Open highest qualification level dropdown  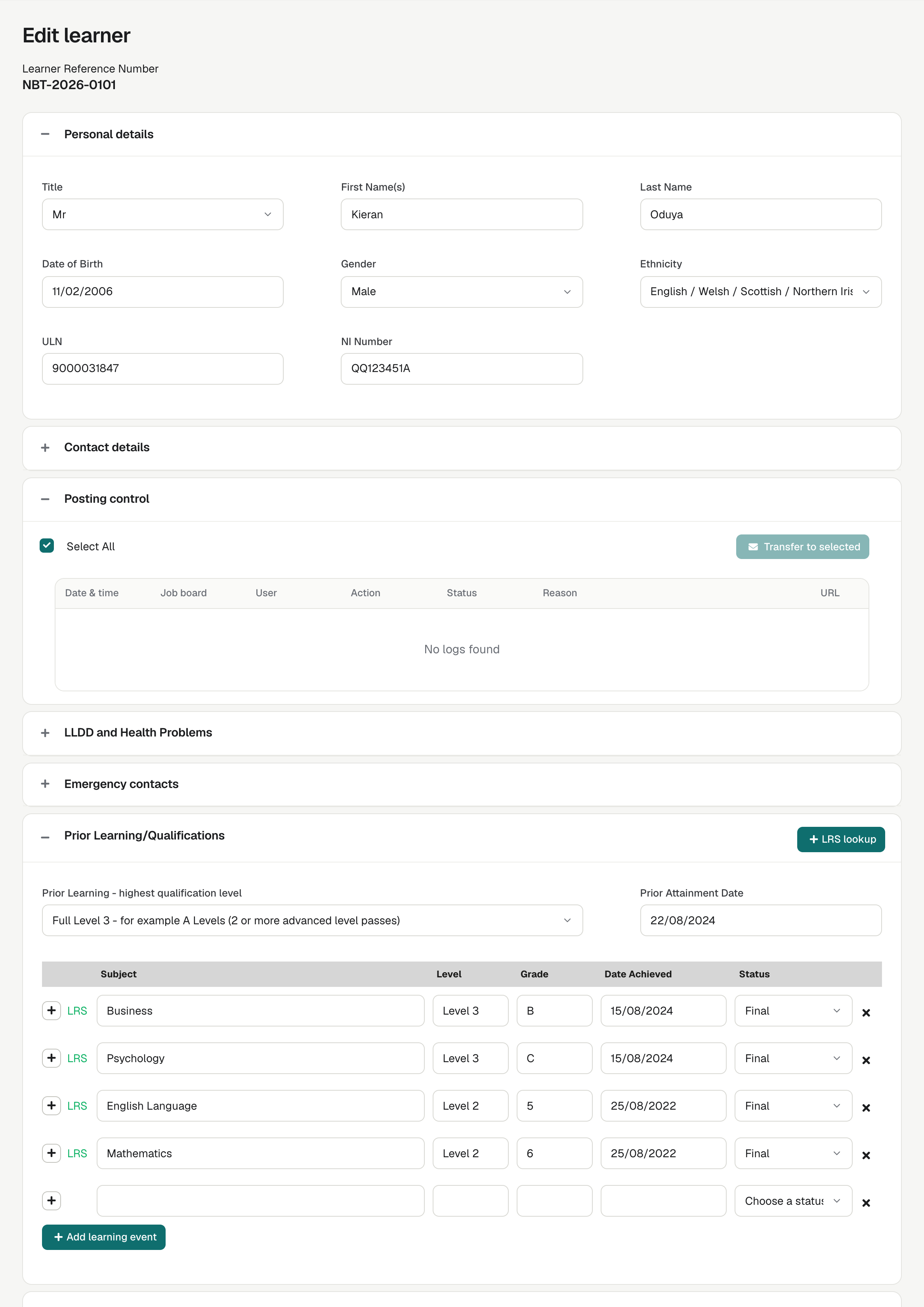tap(312, 920)
